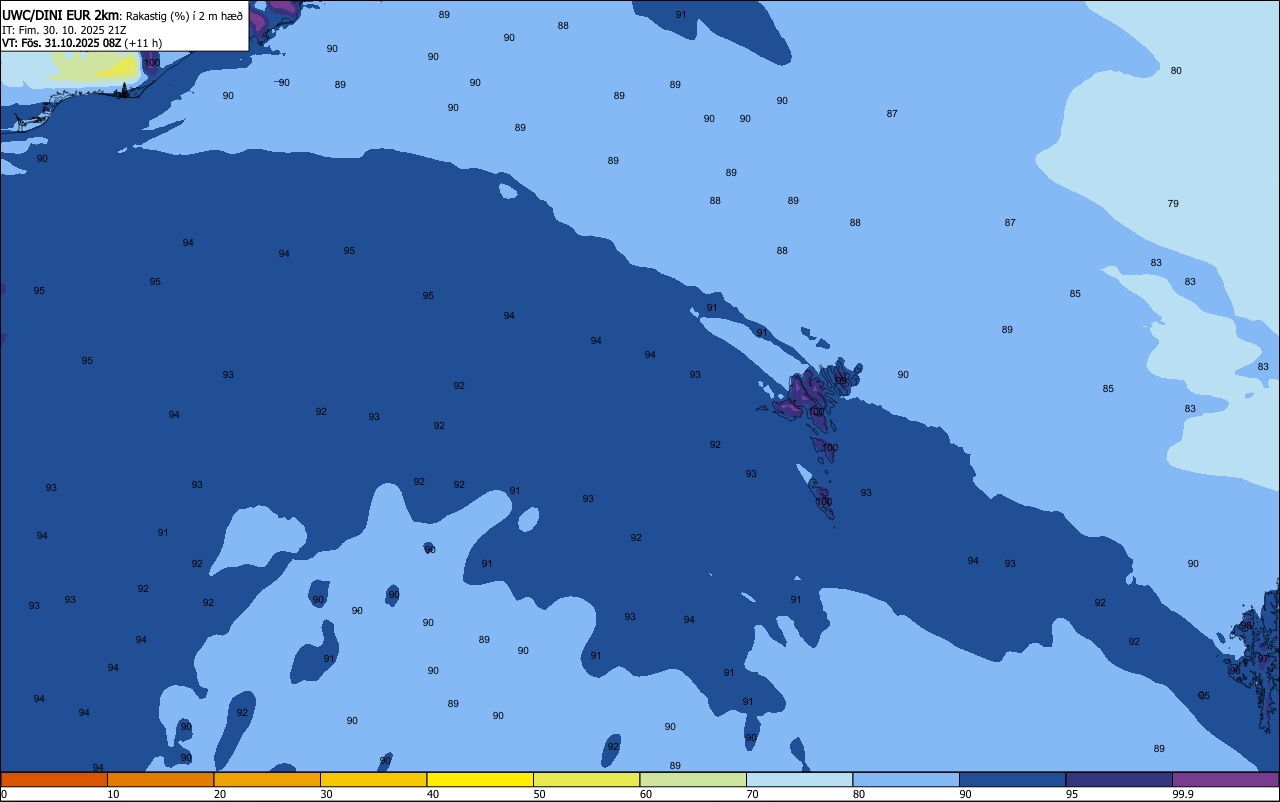Click the pale blue 70–80 legend swatch

(799, 779)
